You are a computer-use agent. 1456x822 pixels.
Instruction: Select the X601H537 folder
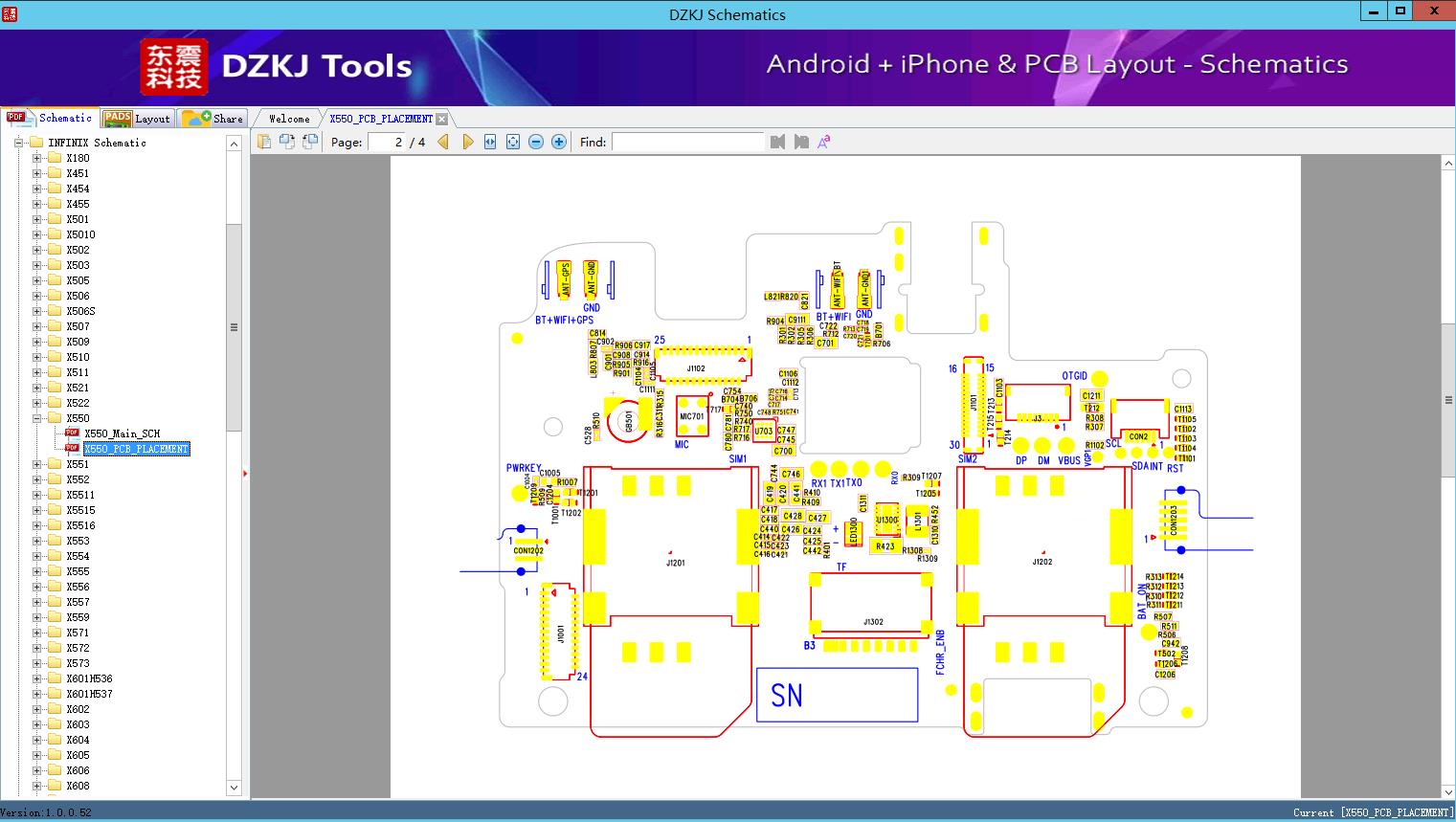89,694
